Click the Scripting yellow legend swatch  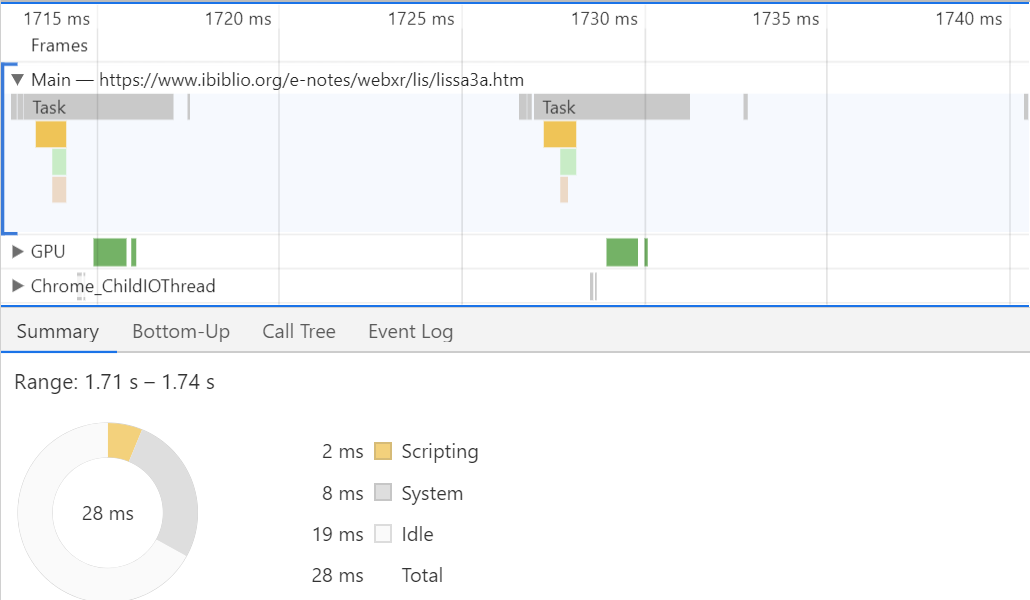coord(383,451)
